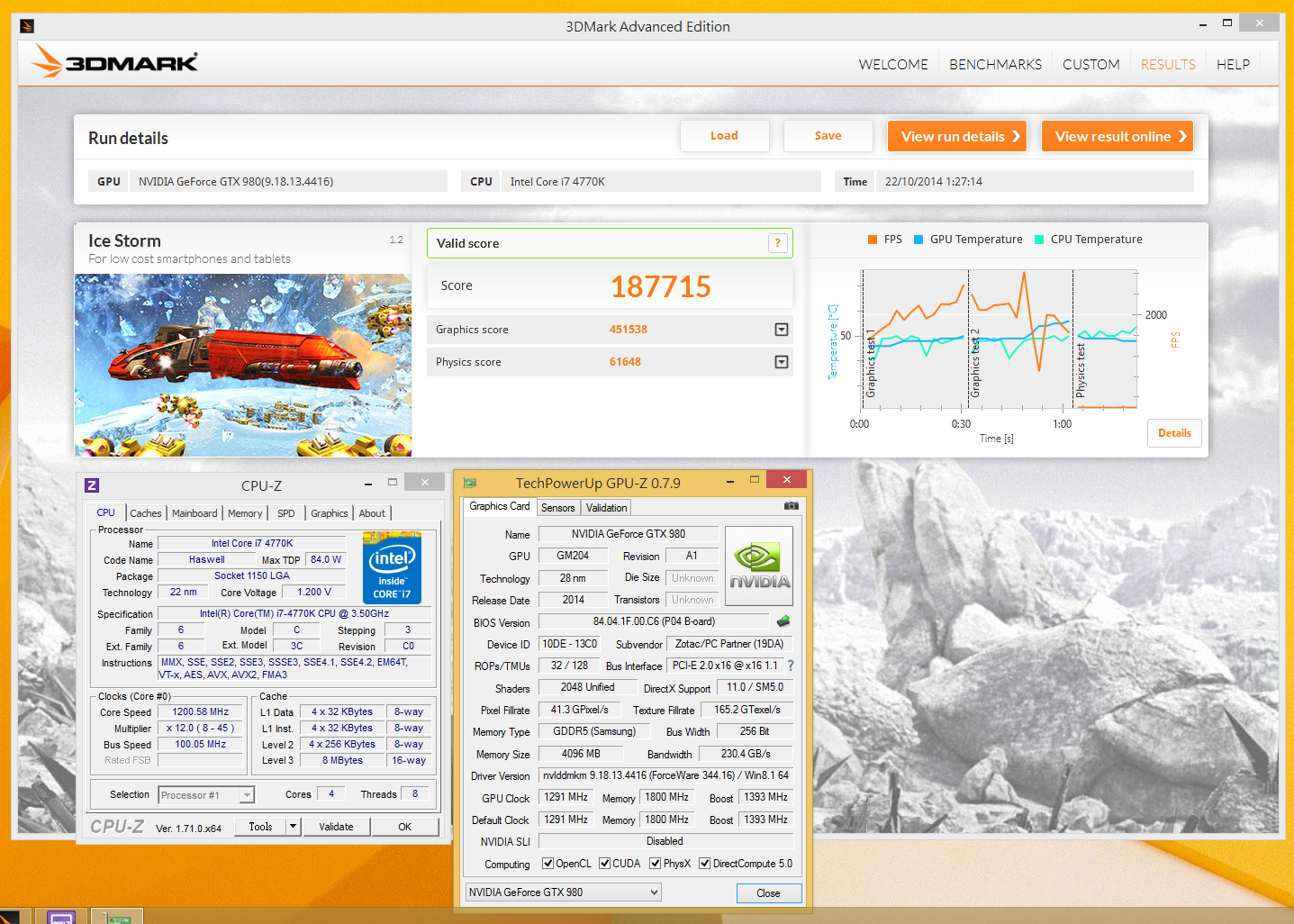1294x924 pixels.
Task: Switch to the About tab in CPU-Z
Action: coord(372,513)
